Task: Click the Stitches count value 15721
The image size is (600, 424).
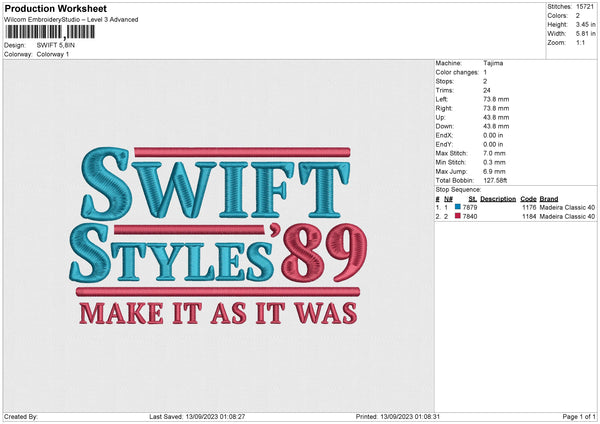Action: coord(586,8)
